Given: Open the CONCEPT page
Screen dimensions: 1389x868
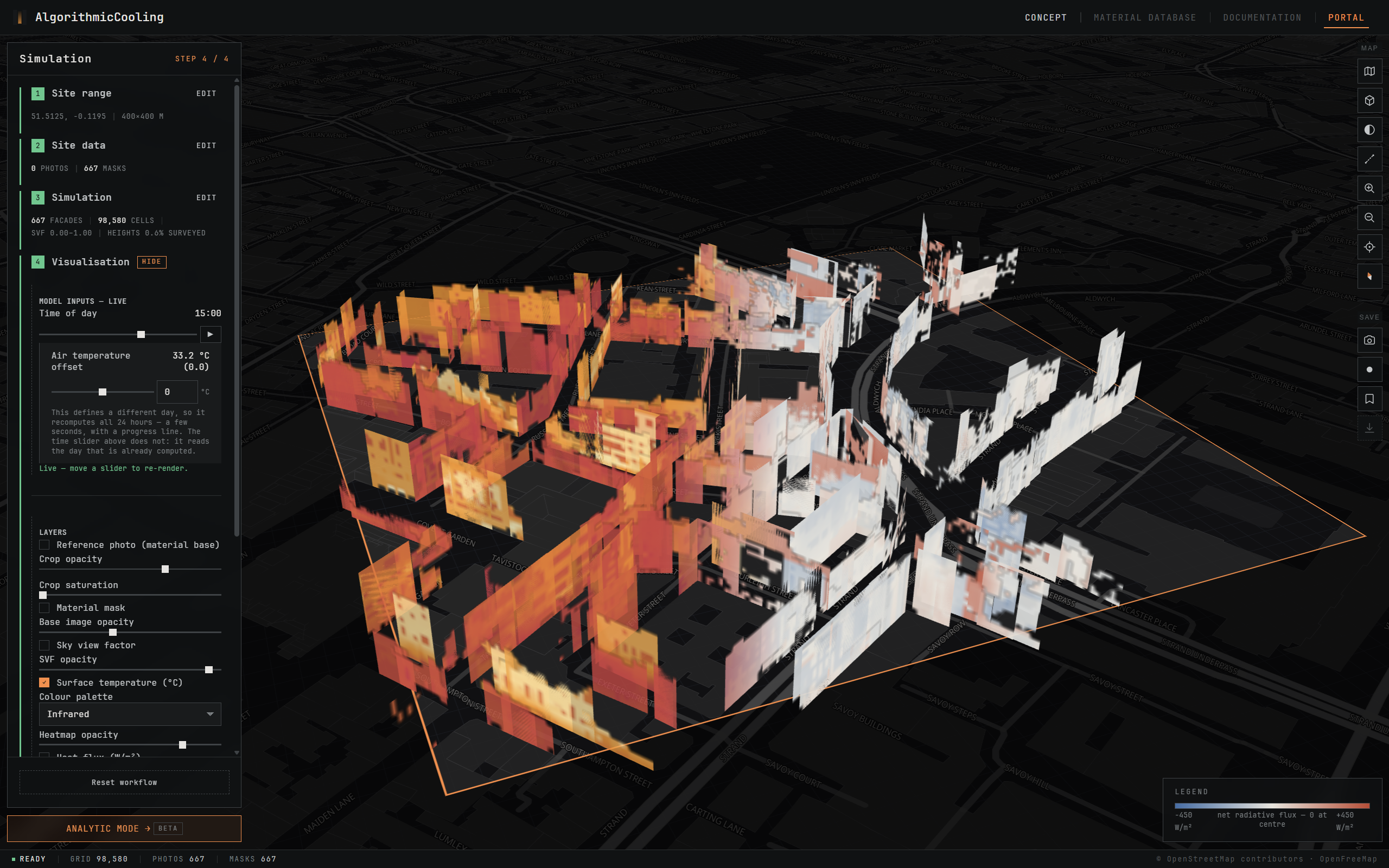Looking at the screenshot, I should point(1046,18).
